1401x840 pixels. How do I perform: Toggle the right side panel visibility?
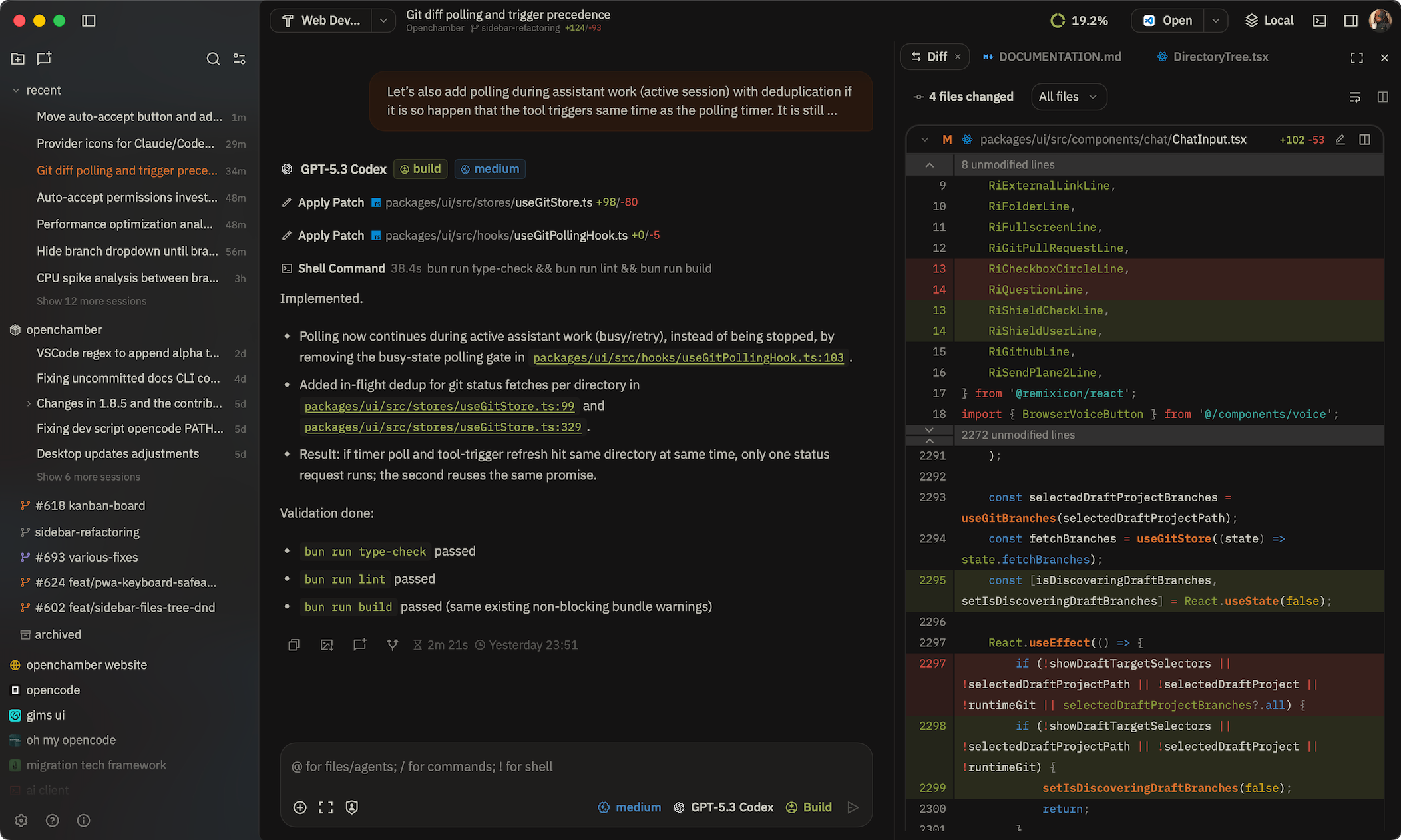click(x=1350, y=21)
